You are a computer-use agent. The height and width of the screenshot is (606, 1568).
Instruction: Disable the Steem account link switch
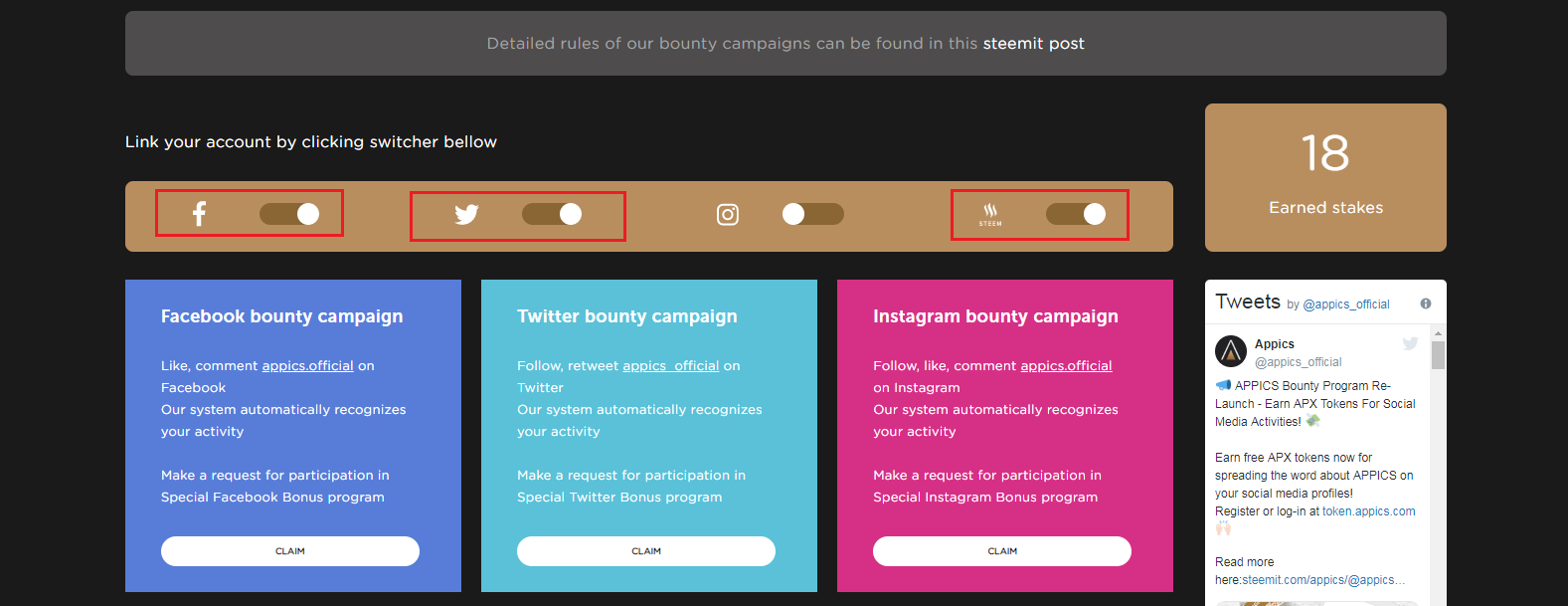[x=1076, y=214]
